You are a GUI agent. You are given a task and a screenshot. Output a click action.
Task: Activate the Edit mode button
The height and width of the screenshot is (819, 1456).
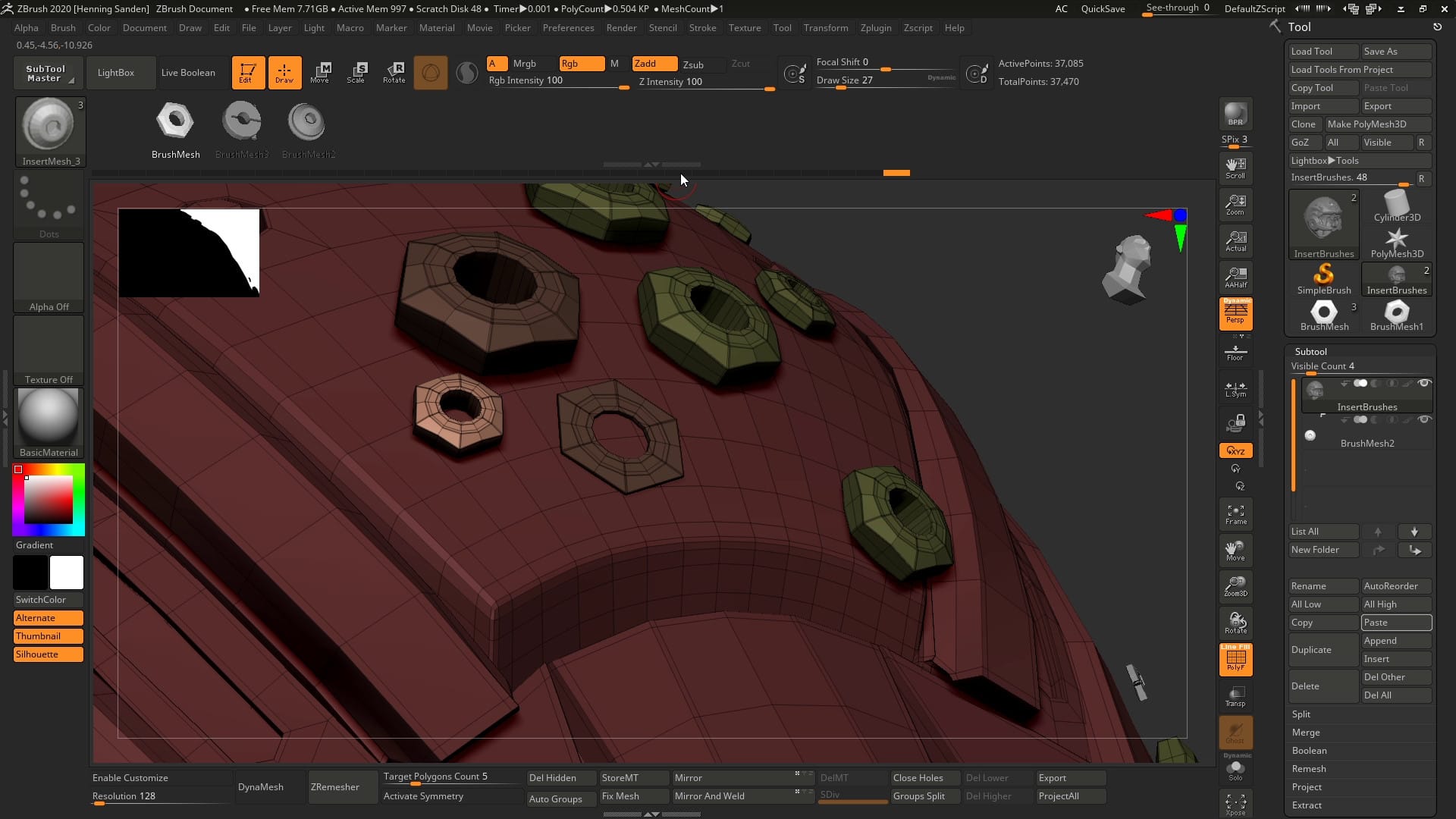click(248, 73)
